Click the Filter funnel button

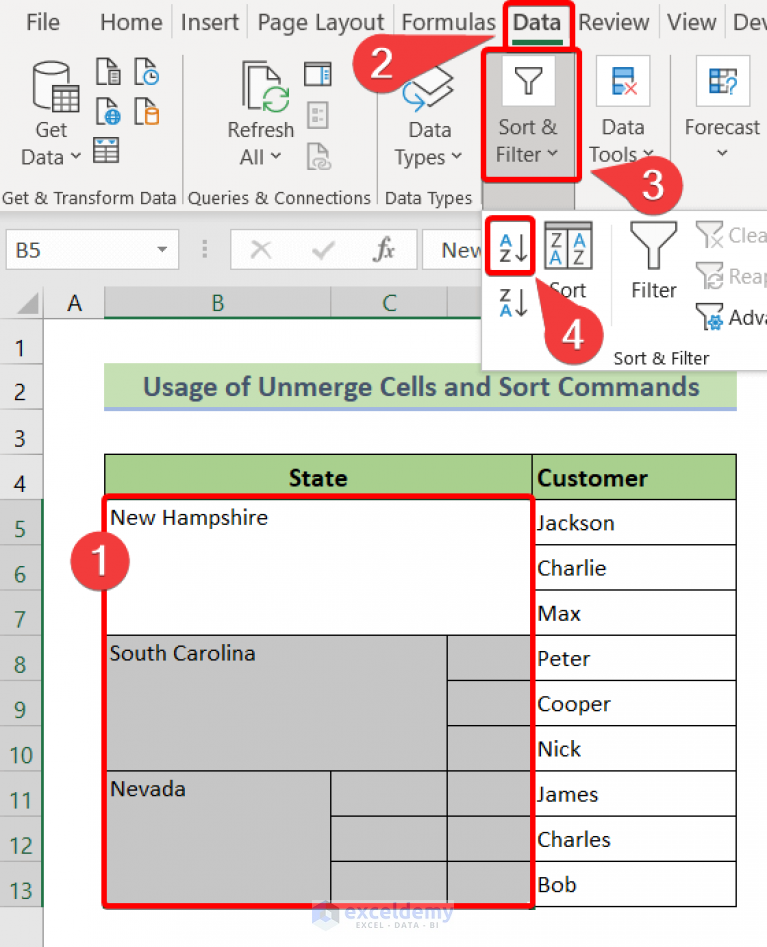tap(653, 260)
